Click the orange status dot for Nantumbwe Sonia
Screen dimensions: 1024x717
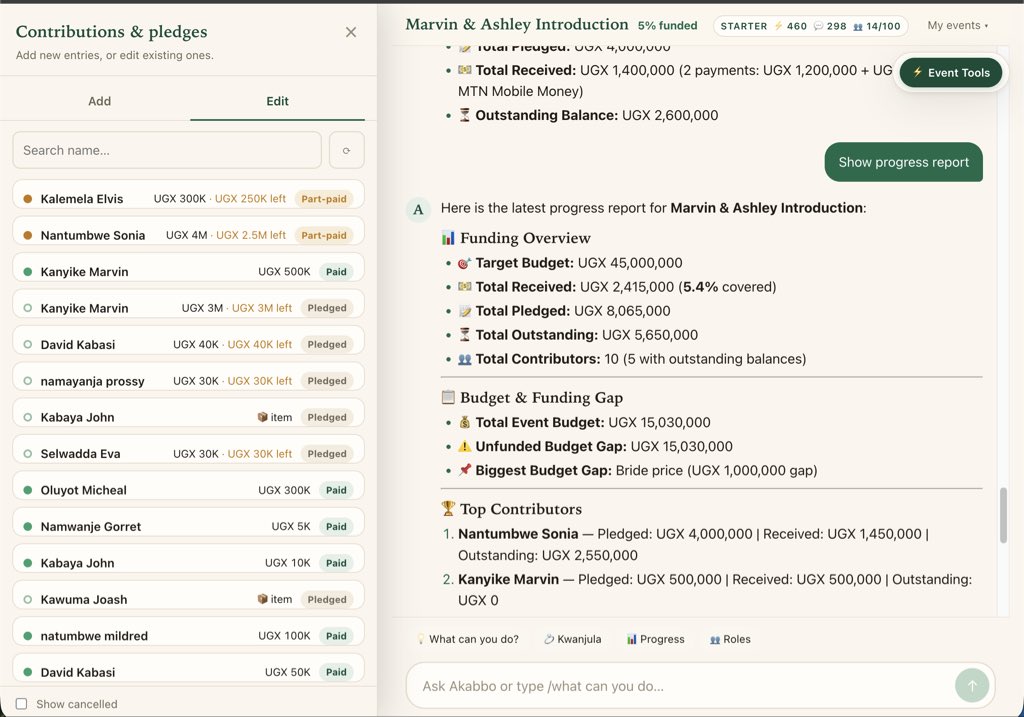[27, 235]
